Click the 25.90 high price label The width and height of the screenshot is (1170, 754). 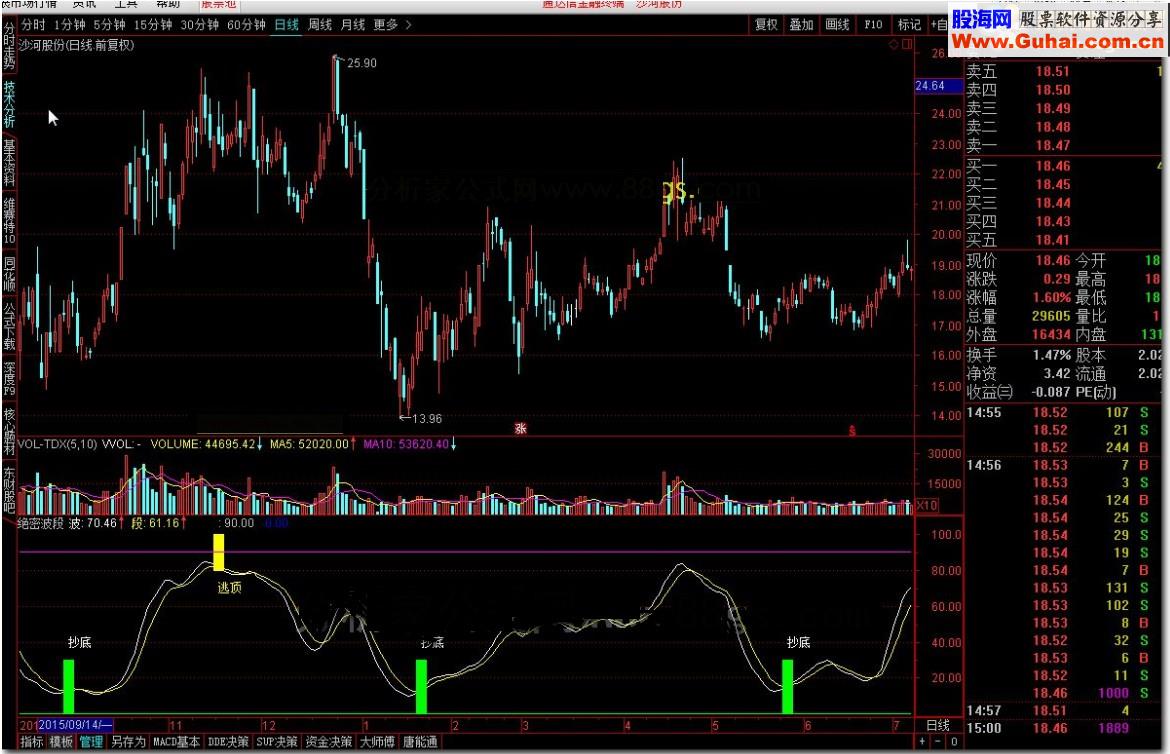click(x=362, y=63)
